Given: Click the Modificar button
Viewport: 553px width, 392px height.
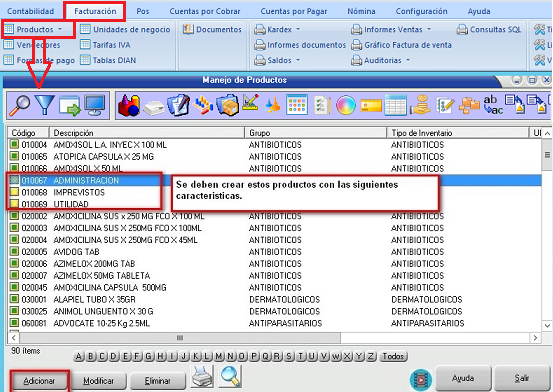Looking at the screenshot, I should click(x=98, y=381).
